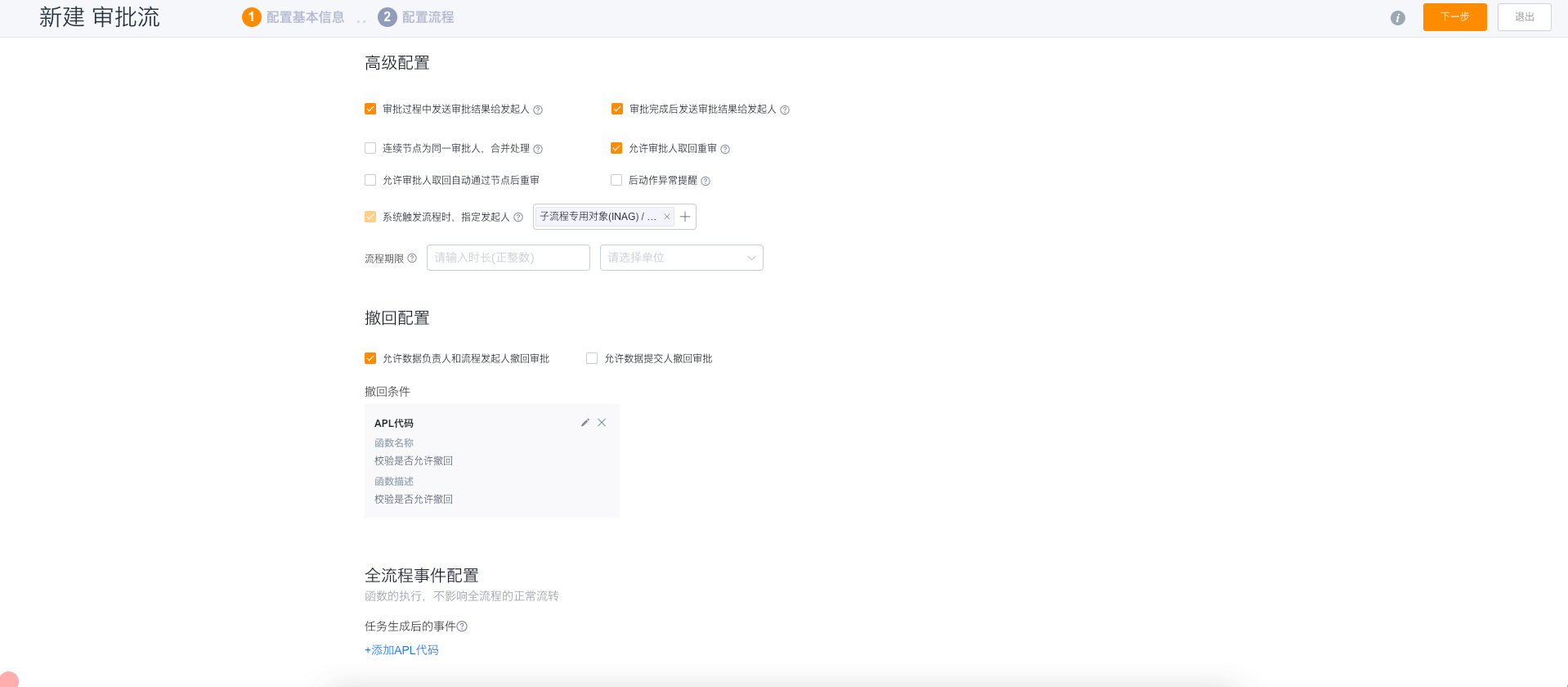Show help icon beside 允许审批人取回重审

point(725,149)
